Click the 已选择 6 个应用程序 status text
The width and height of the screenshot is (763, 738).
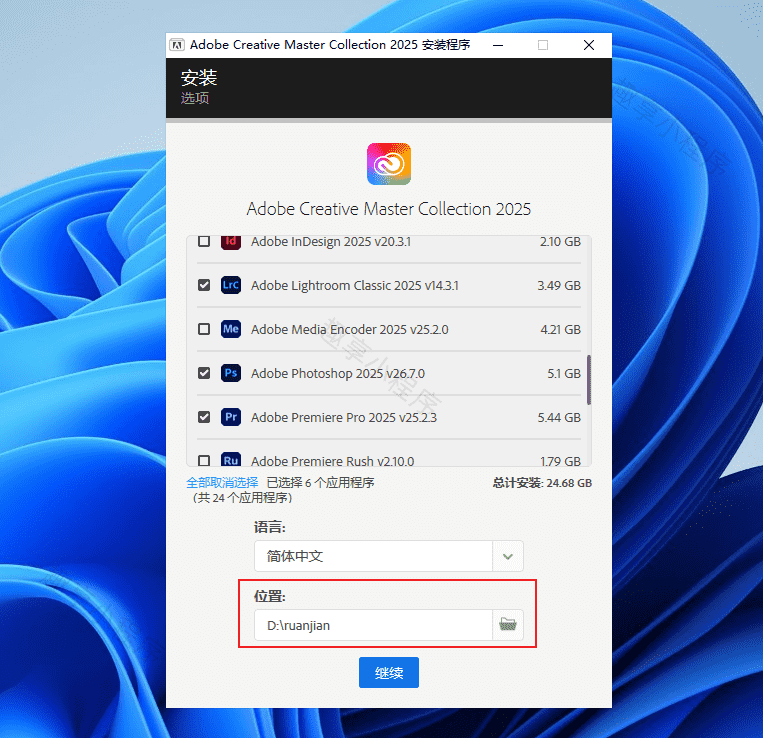tap(320, 483)
